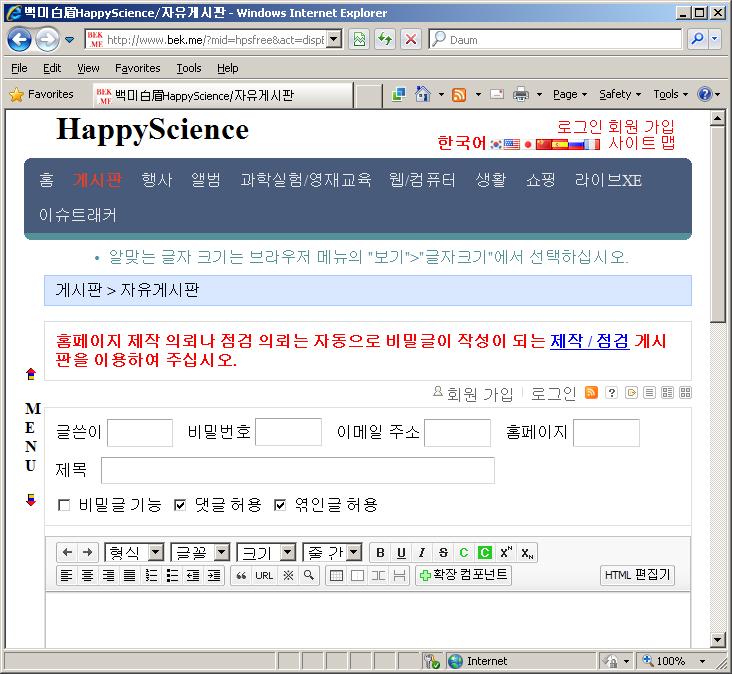Click the 확장 컴포넌트 button

tap(463, 575)
